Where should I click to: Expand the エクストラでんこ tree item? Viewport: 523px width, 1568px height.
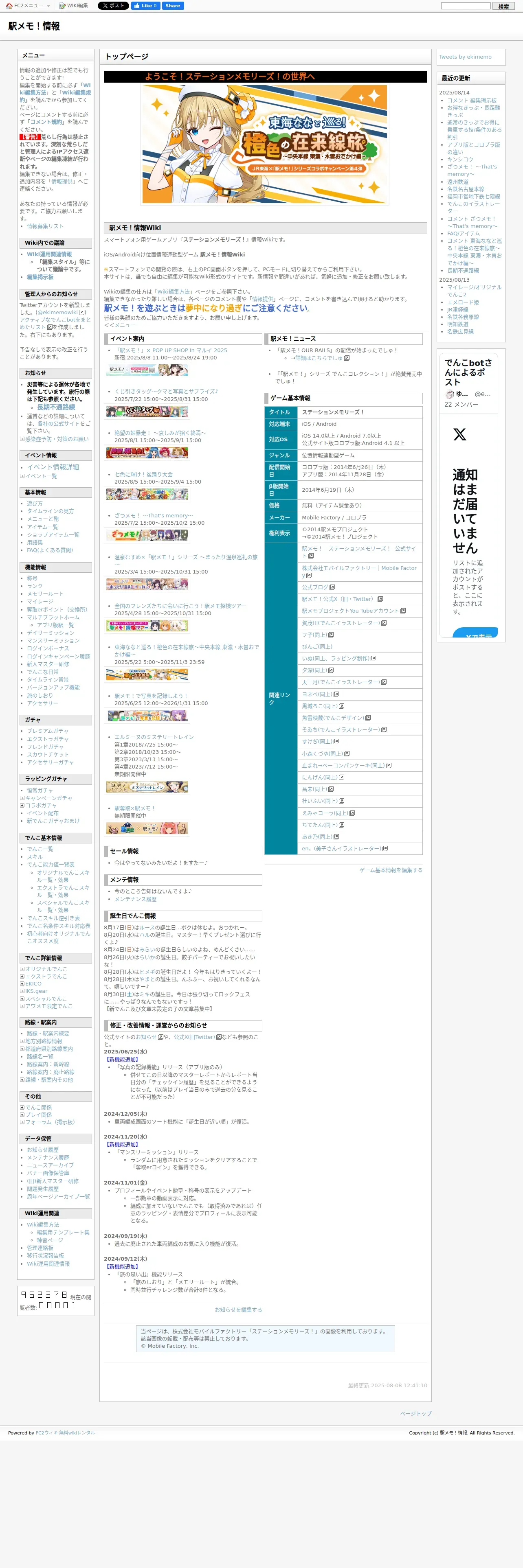(x=22, y=977)
